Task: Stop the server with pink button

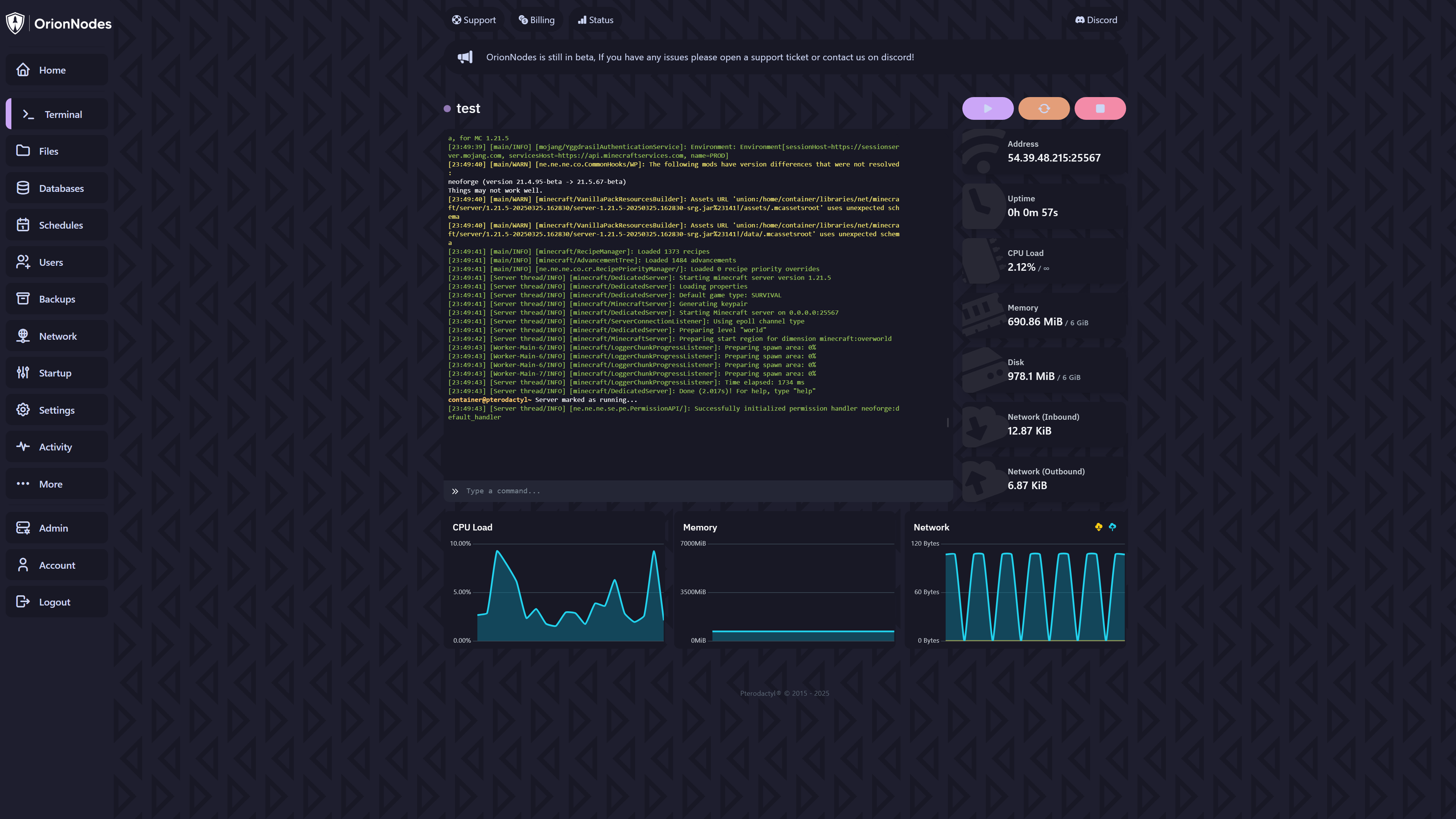Action: tap(1100, 108)
